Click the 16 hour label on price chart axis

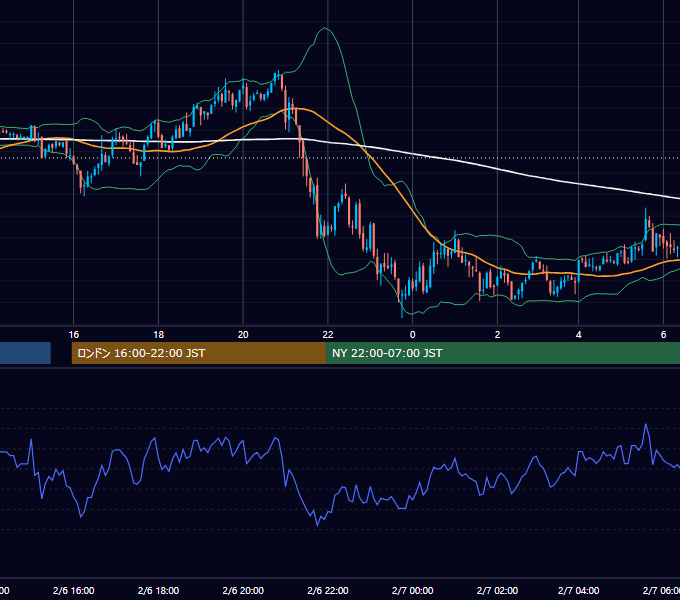click(74, 335)
